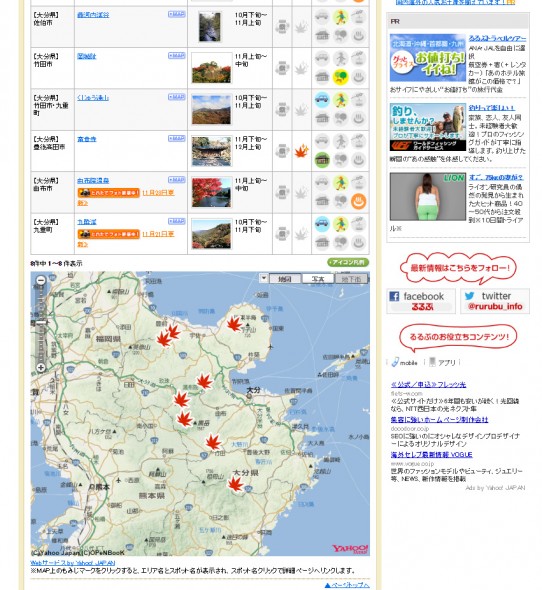Zoom in the map with the plus button
542x590 pixels.
pos(41,367)
